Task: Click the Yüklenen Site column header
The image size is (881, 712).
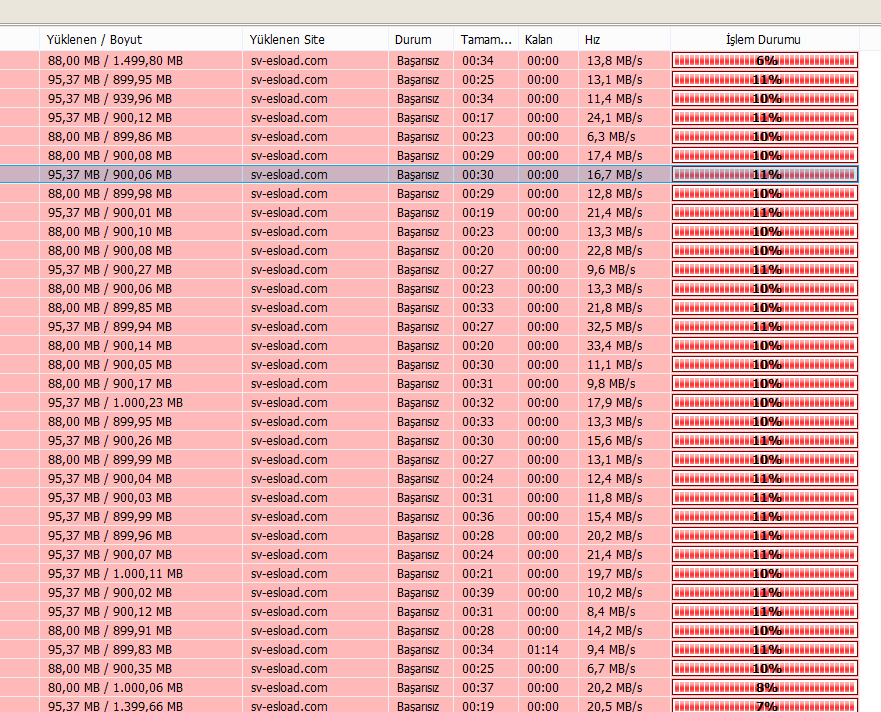Action: (315, 39)
